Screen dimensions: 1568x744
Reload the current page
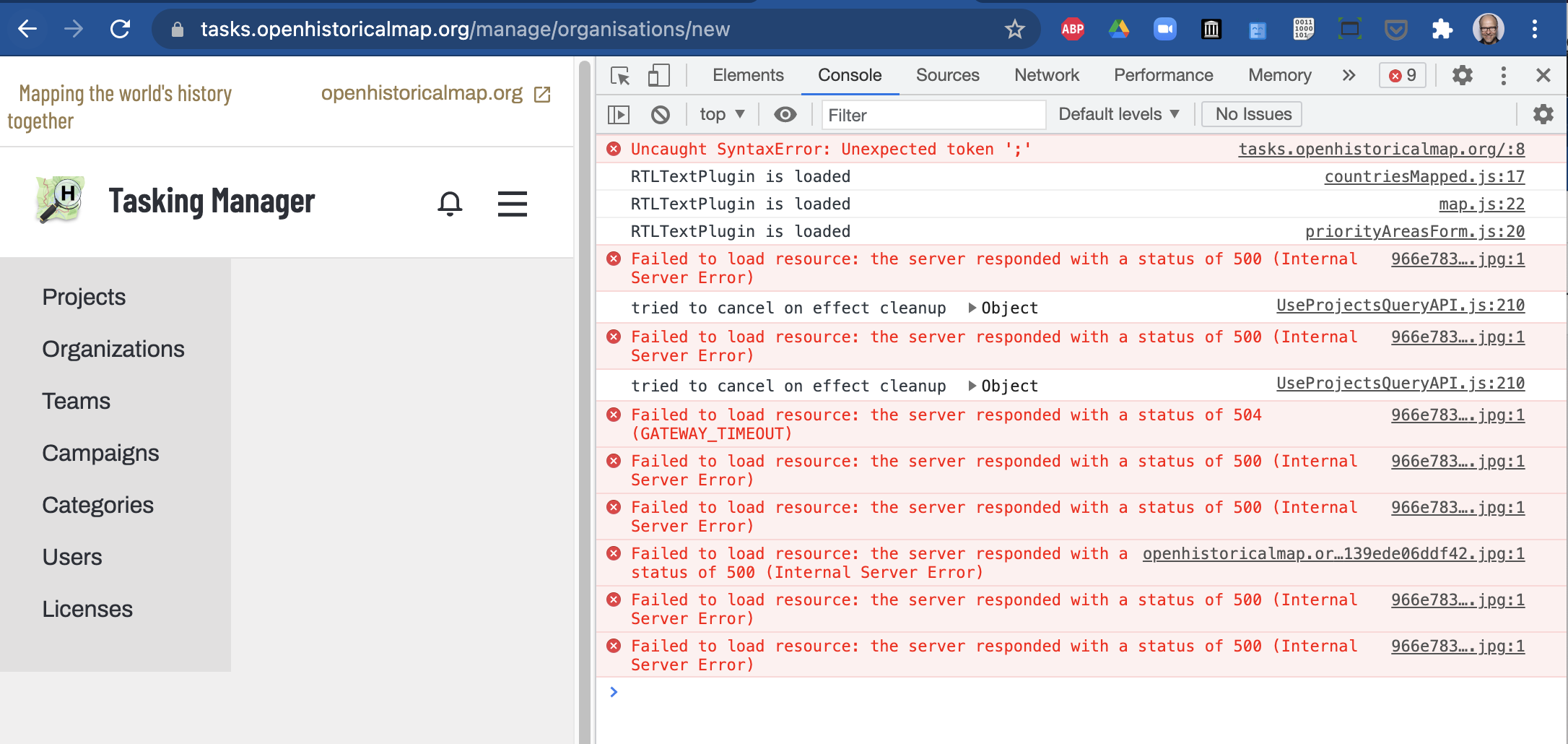tap(120, 29)
